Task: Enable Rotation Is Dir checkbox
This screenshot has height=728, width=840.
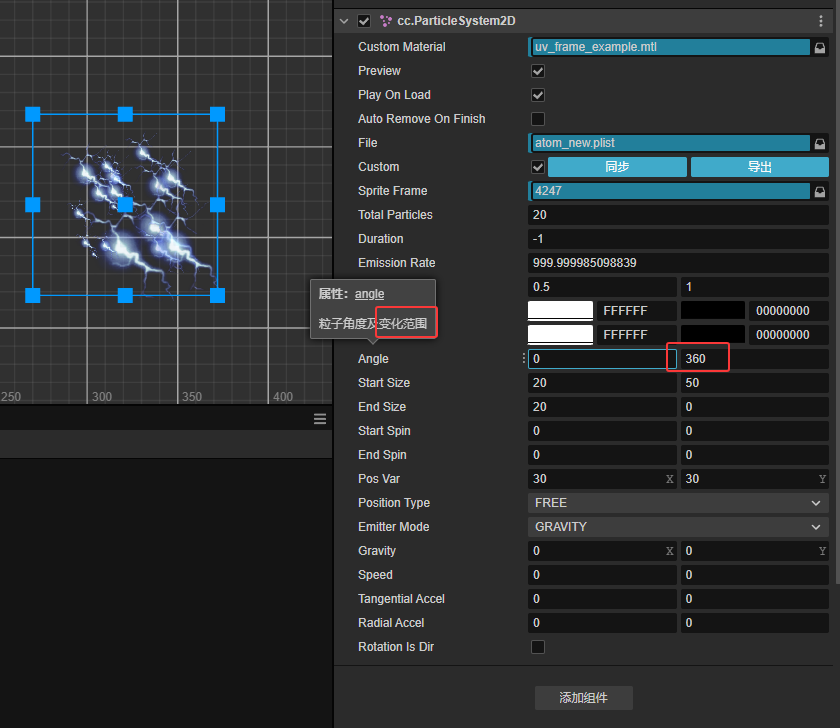Action: point(538,647)
